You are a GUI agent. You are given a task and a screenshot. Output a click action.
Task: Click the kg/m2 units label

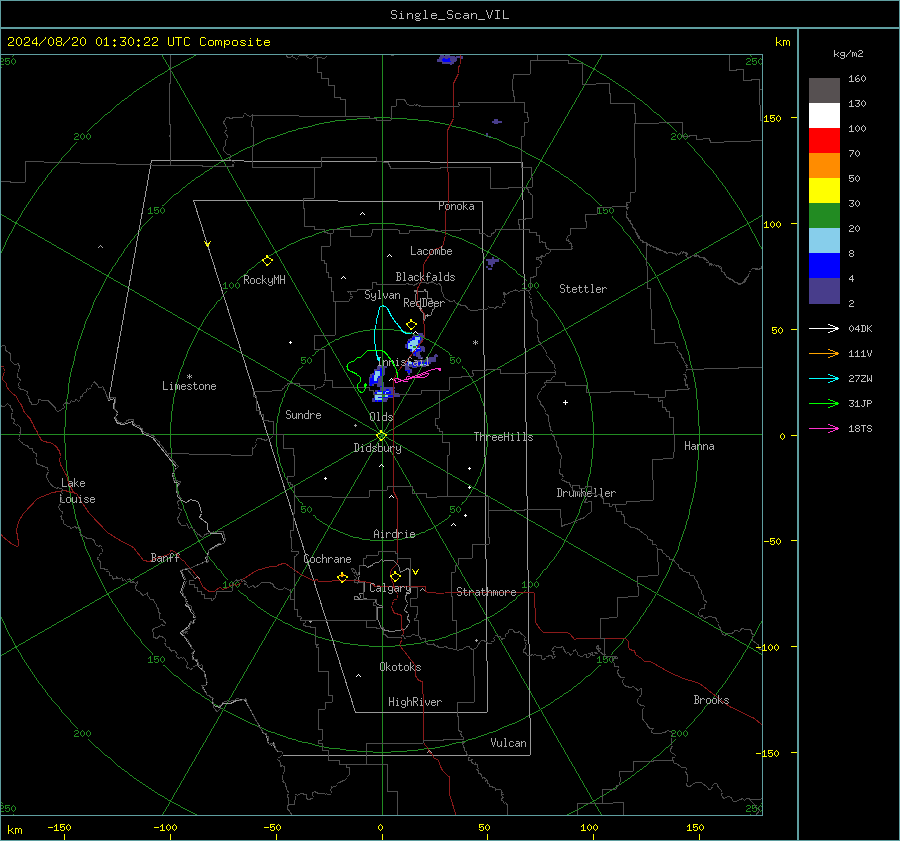tap(848, 54)
